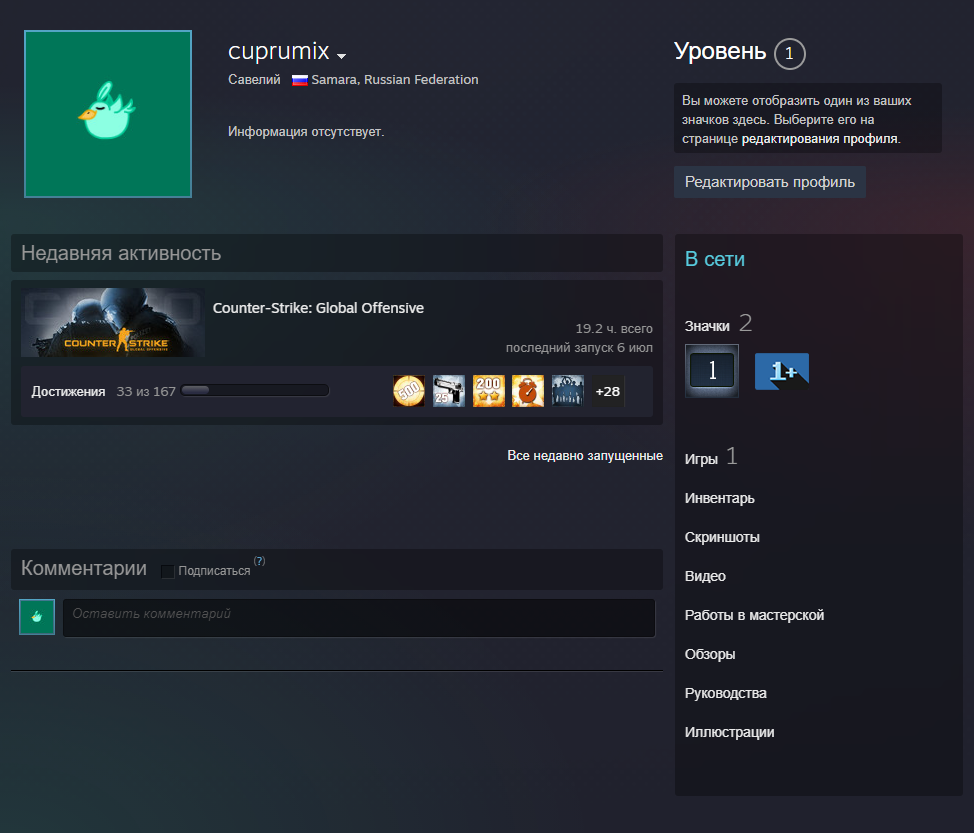
Task: Open the level 1 badge icon
Action: coord(712,371)
